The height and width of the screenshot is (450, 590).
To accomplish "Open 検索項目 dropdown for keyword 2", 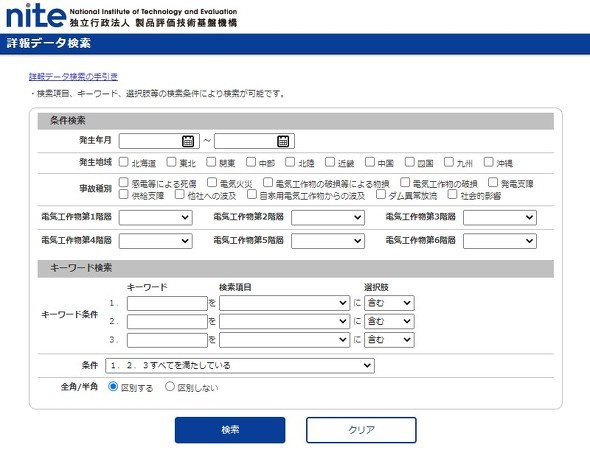I will click(284, 321).
